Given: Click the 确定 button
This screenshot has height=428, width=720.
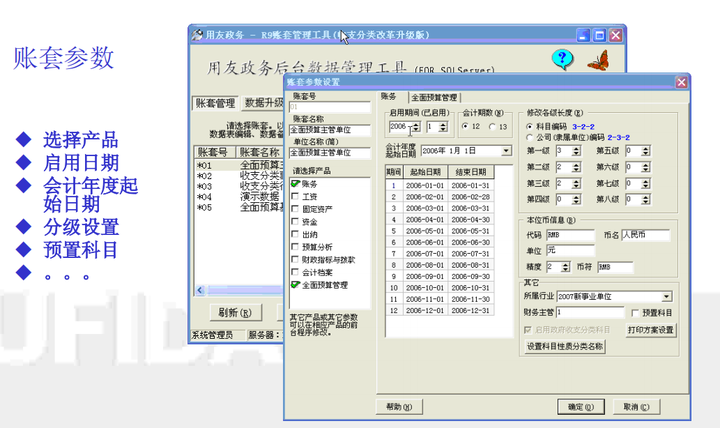Looking at the screenshot, I should point(581,407).
